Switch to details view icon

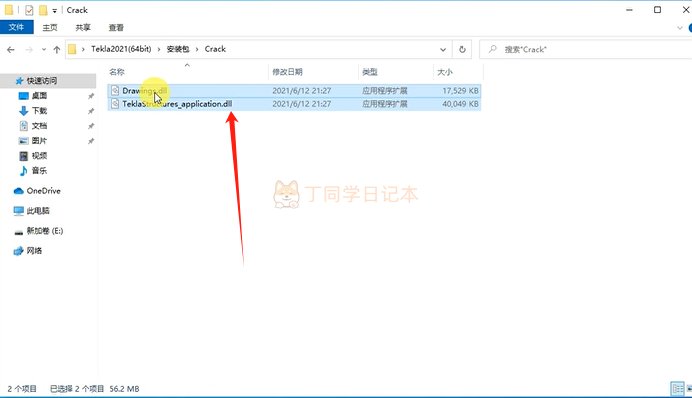pos(677,388)
